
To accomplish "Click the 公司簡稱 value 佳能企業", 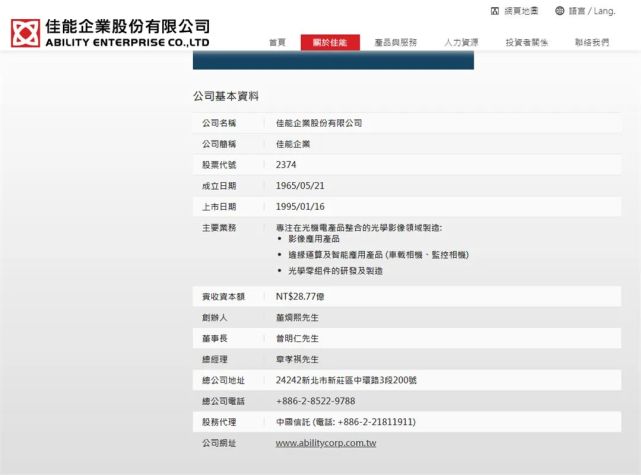I will point(293,144).
